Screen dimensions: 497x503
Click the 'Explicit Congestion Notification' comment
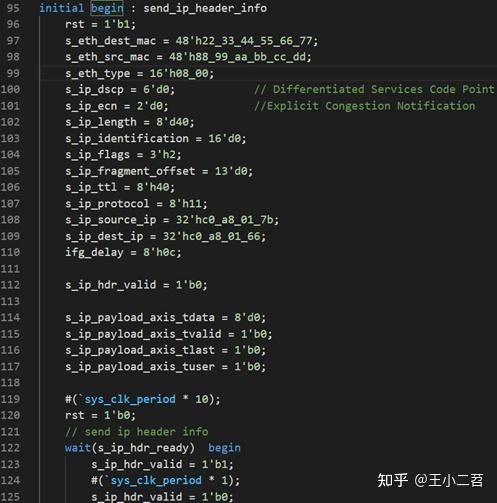click(365, 106)
